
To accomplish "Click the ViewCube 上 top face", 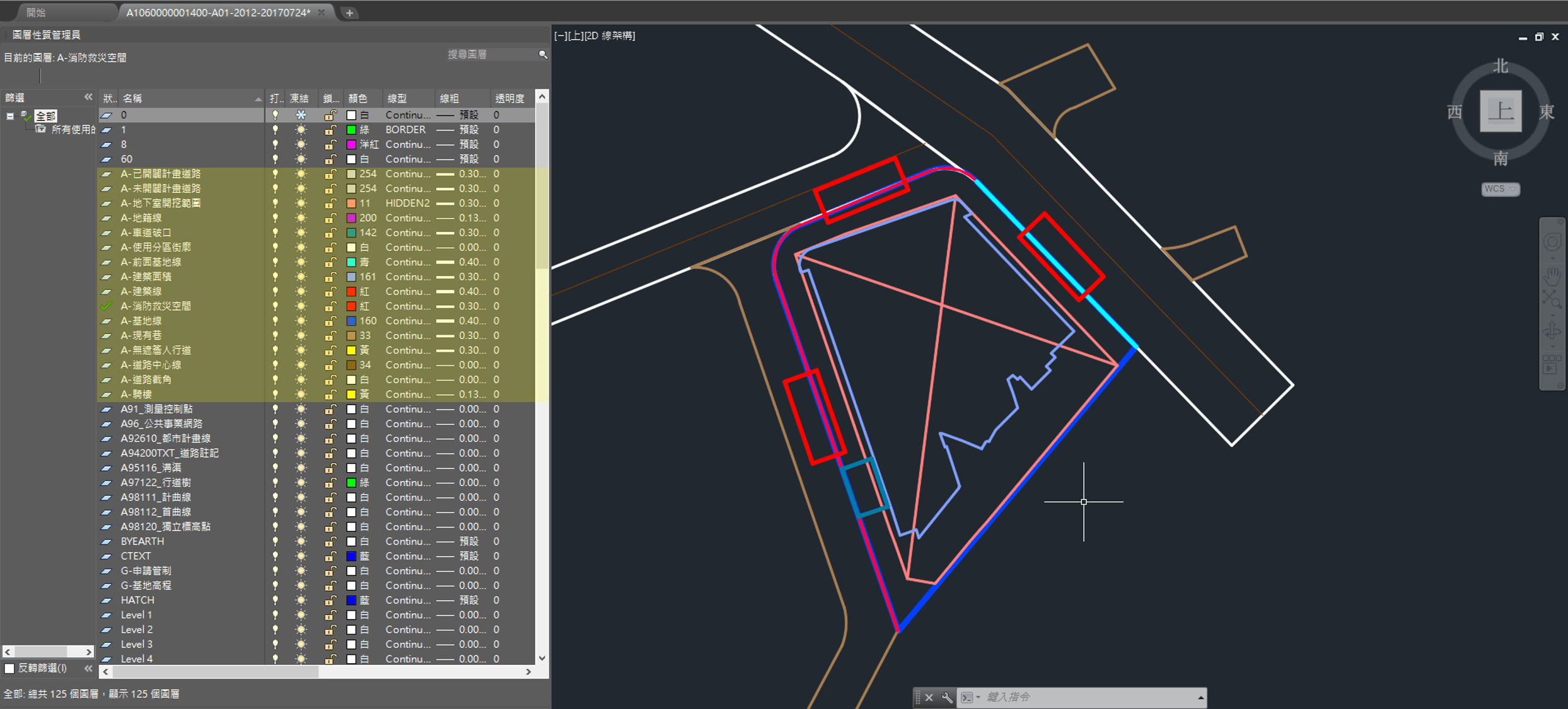I will point(1500,112).
